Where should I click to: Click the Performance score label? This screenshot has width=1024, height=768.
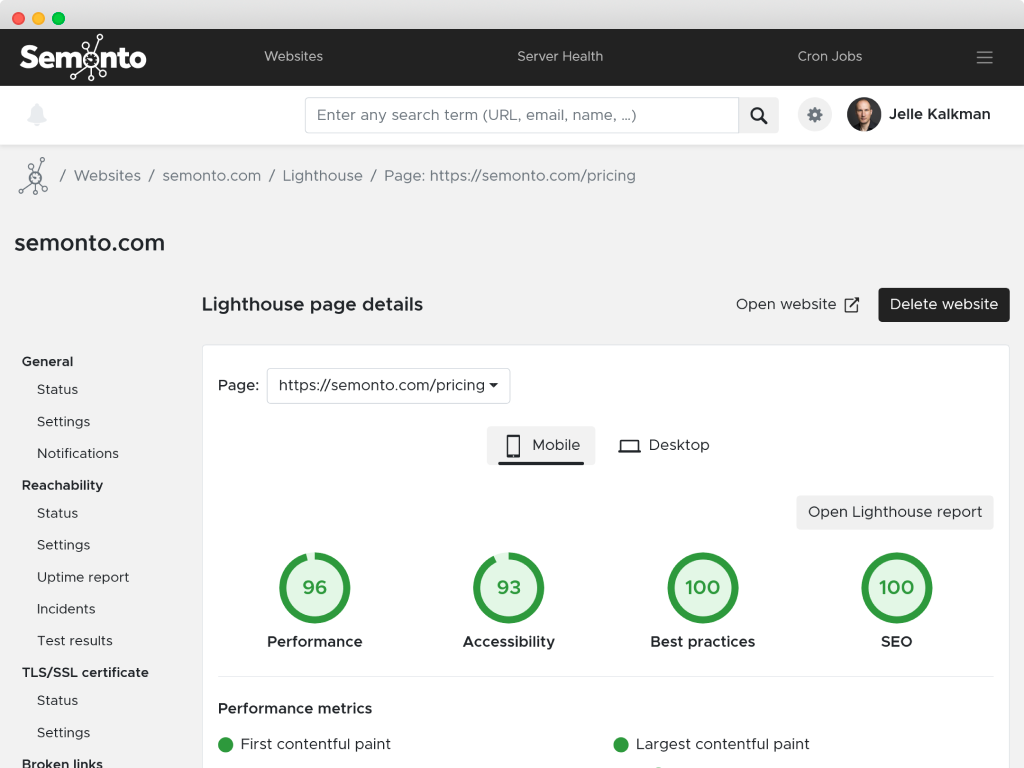(315, 642)
